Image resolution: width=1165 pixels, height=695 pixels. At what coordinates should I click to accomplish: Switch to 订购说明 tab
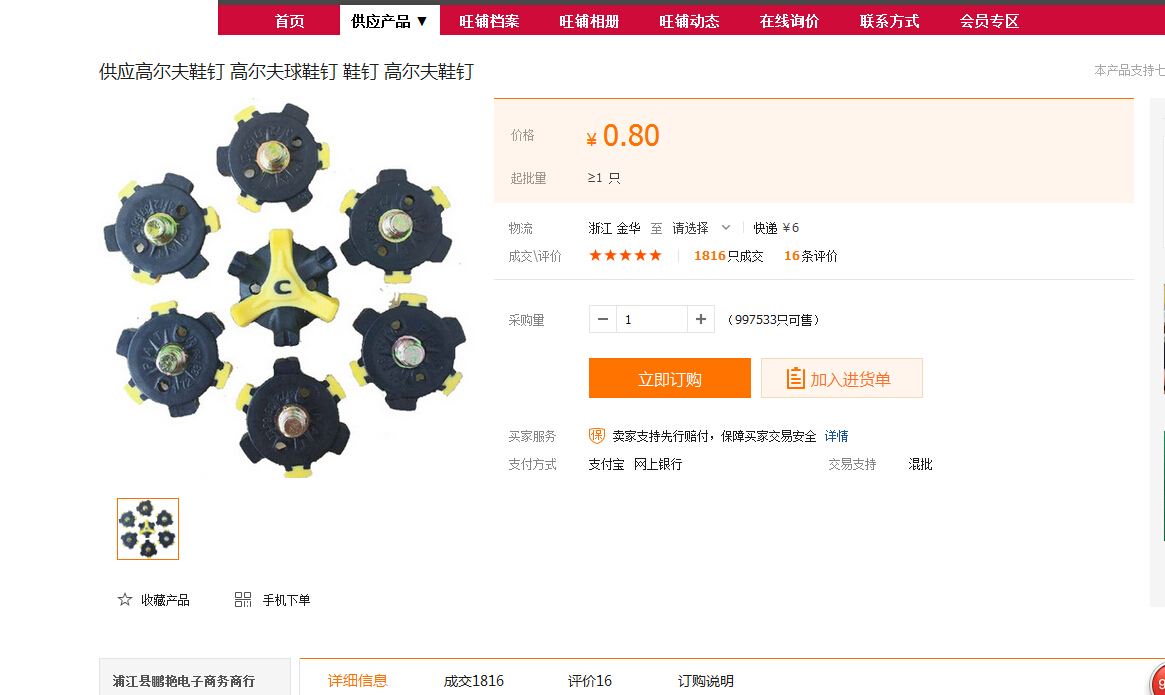click(x=705, y=681)
